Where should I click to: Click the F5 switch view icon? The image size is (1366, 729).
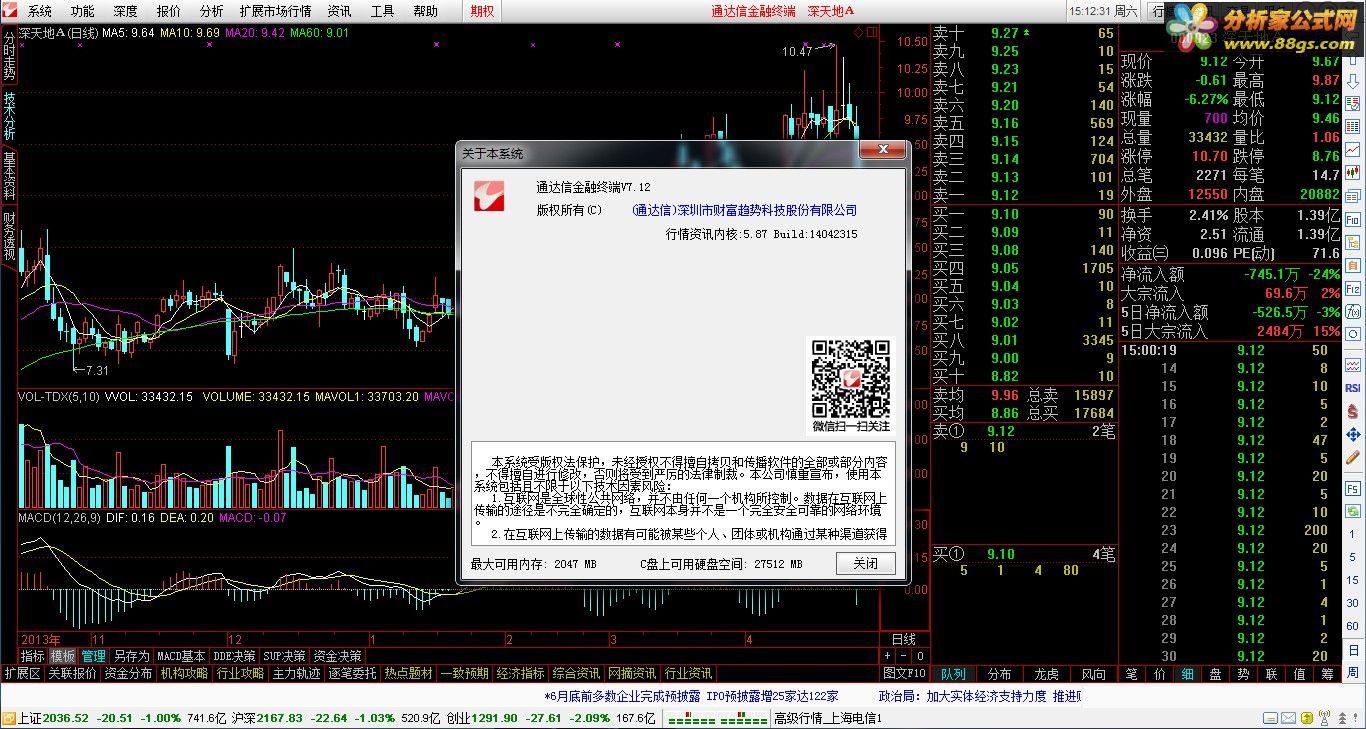pos(1353,487)
